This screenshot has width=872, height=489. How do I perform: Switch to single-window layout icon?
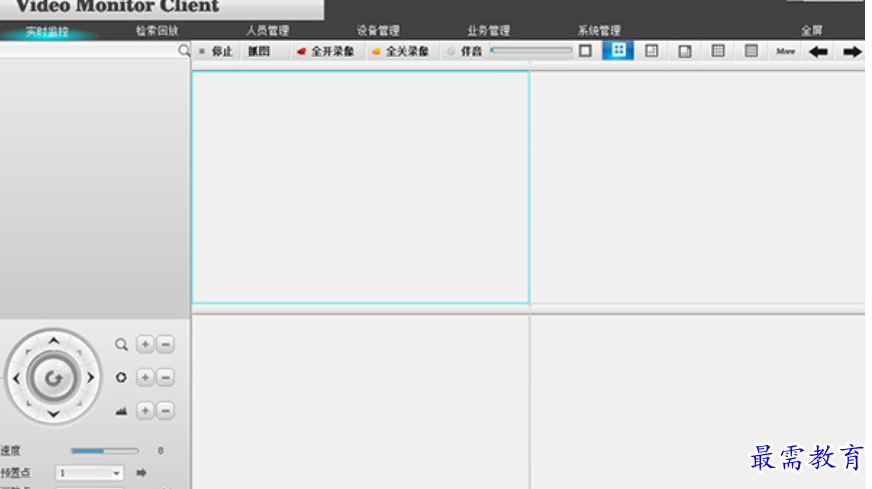[x=585, y=51]
